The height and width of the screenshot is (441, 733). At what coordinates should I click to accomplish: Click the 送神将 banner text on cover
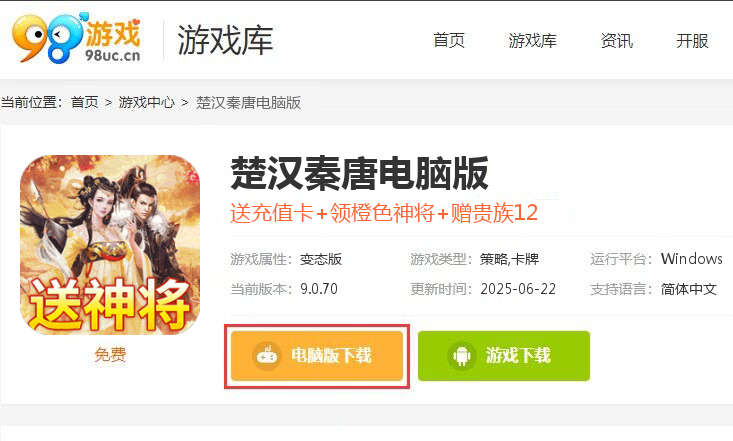tap(110, 305)
